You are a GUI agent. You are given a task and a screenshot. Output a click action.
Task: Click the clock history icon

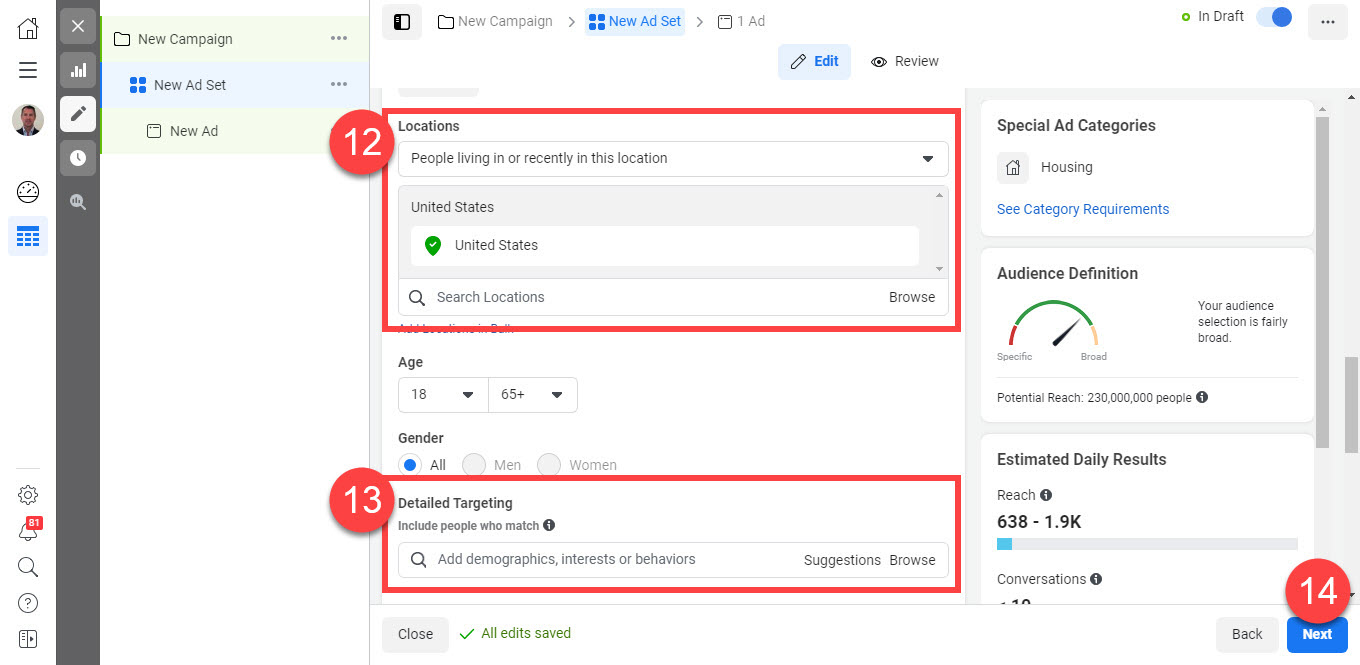point(78,158)
